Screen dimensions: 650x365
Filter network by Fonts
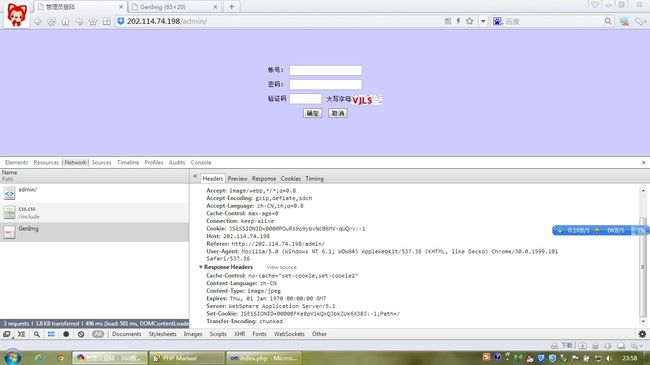click(x=260, y=334)
